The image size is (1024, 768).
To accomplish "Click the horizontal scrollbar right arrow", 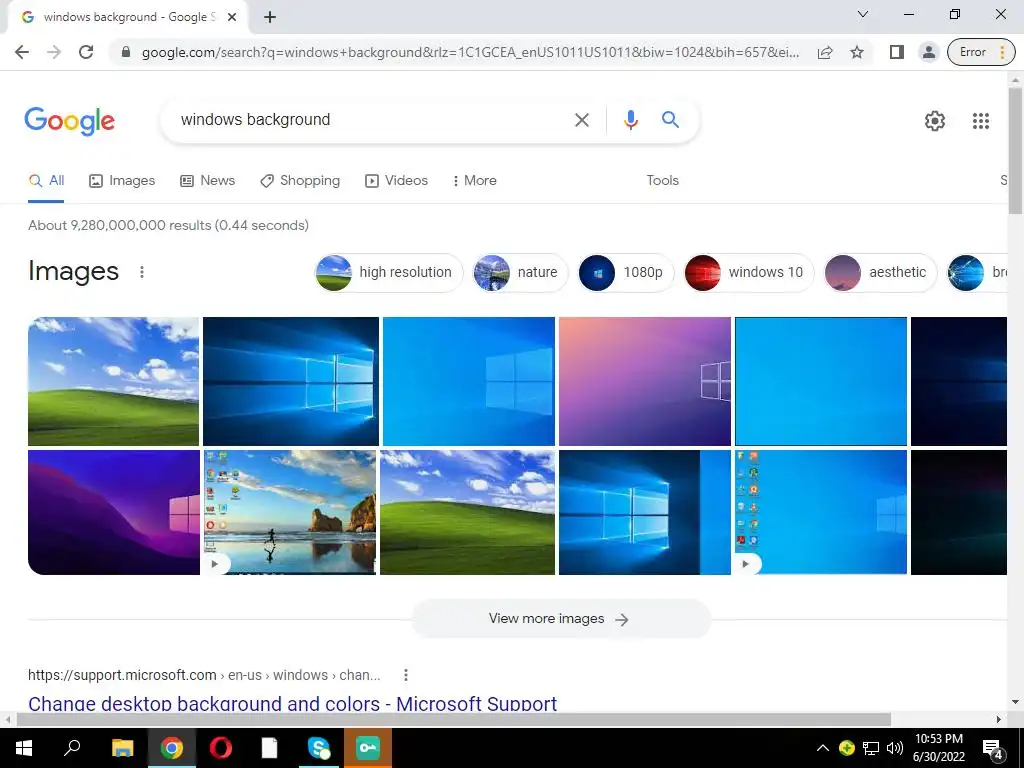I will 999,719.
